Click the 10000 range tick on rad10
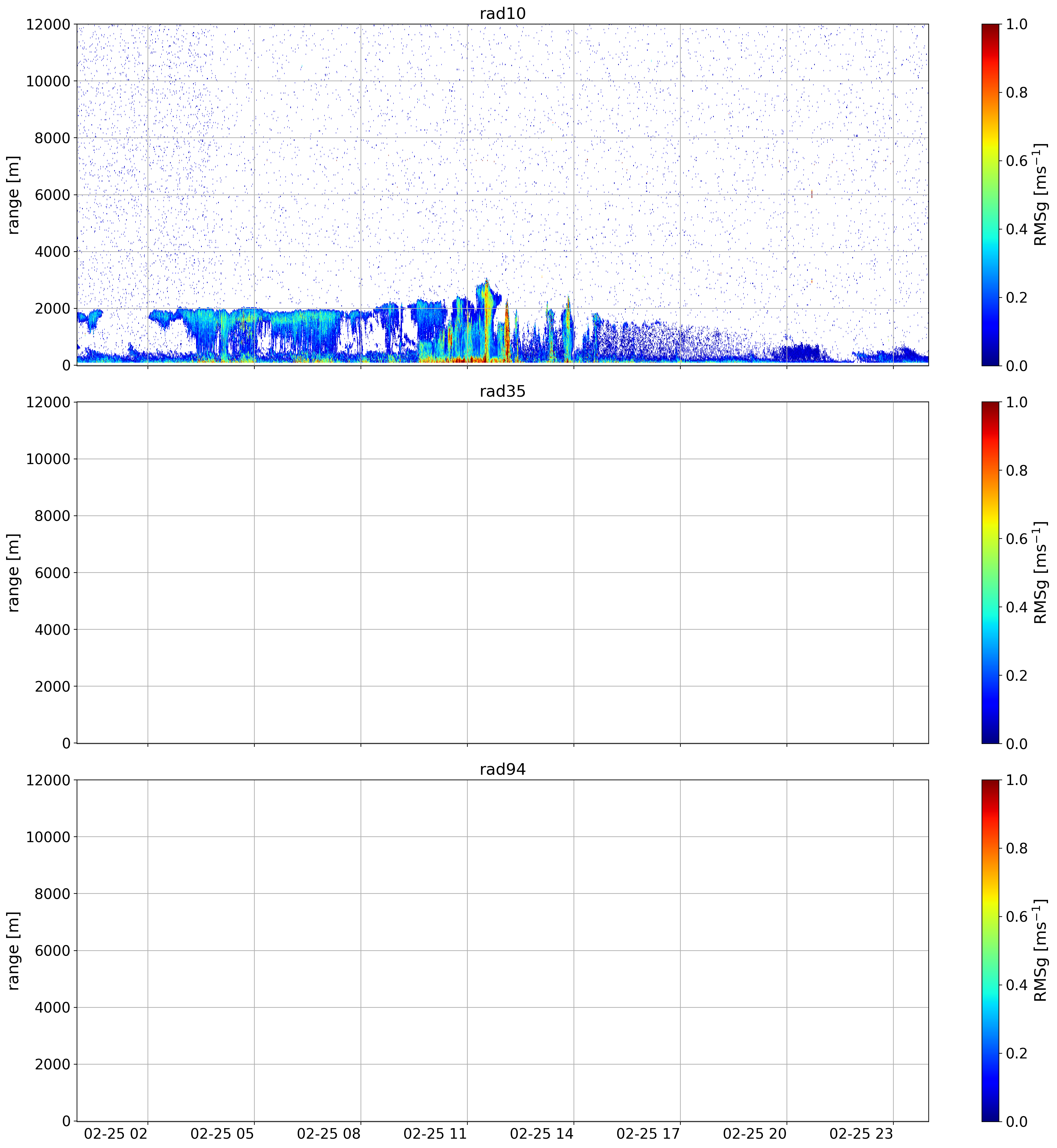Screen dimensions: 1057x1148 [48, 81]
